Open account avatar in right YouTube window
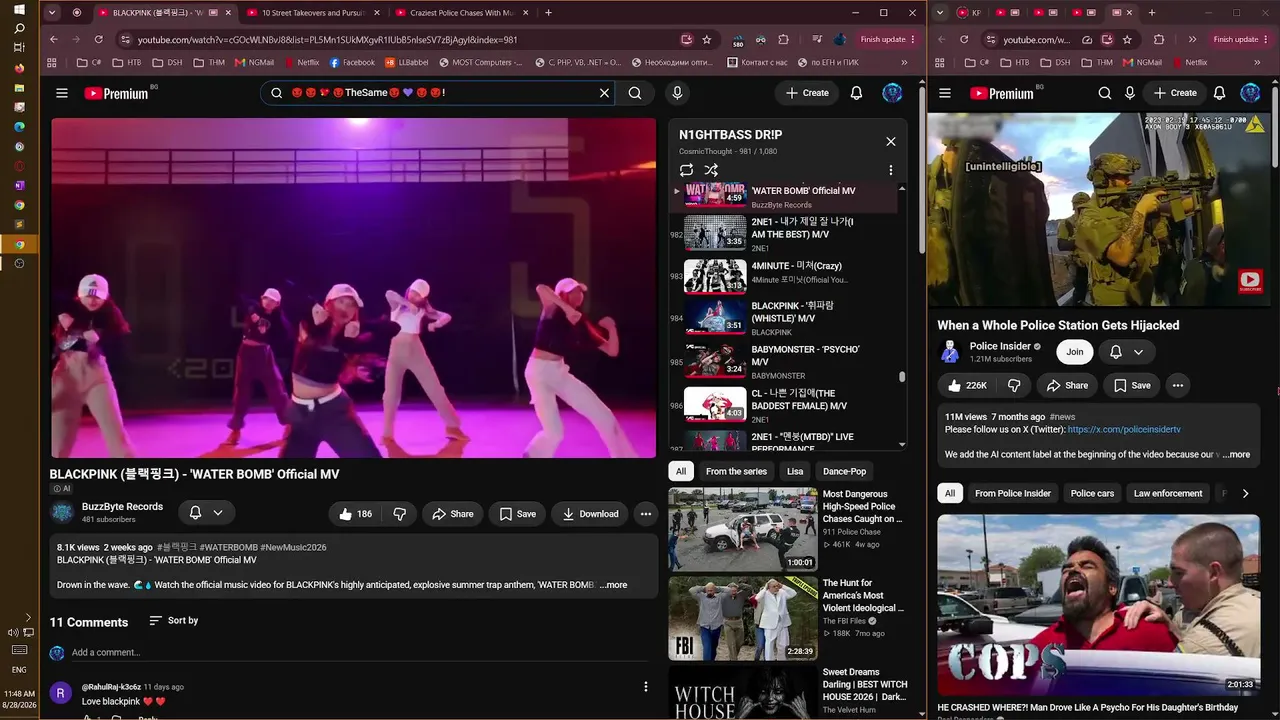 coord(1250,93)
